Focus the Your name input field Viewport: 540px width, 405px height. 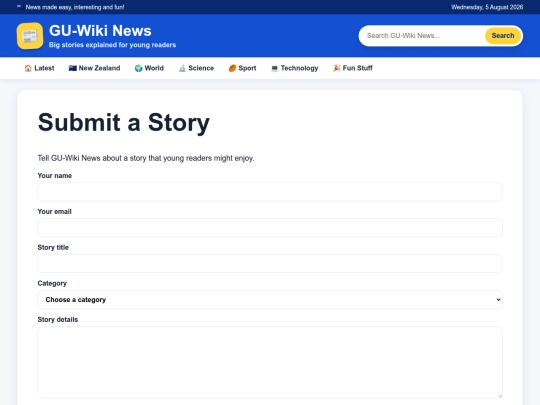click(270, 192)
